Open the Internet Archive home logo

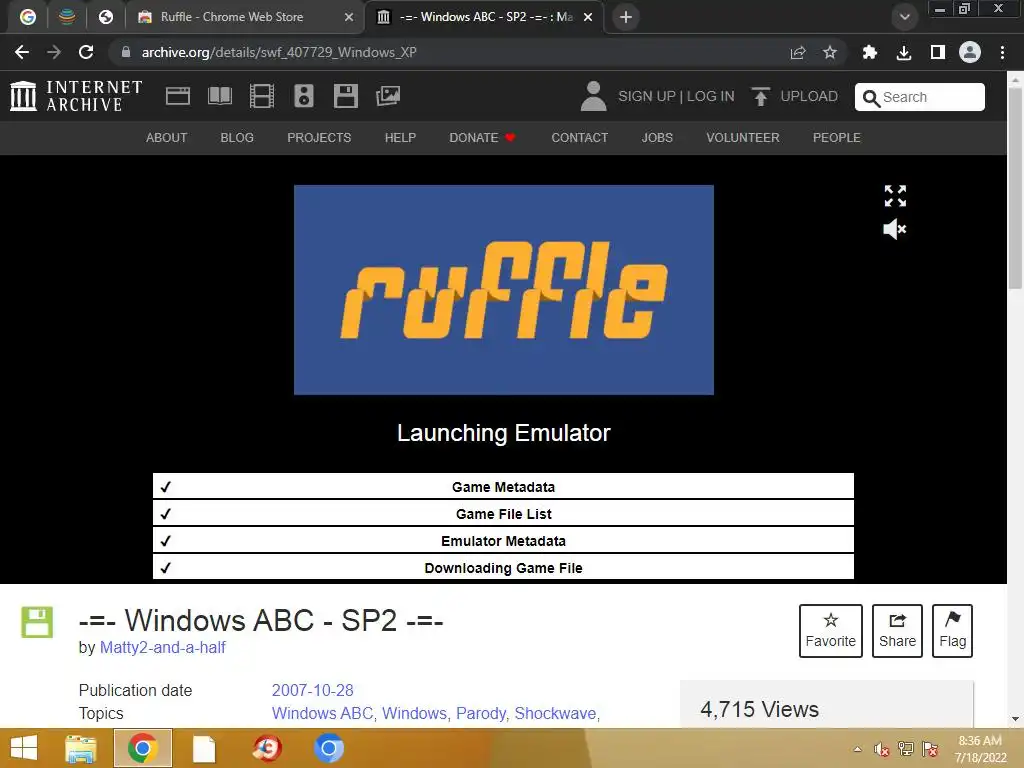pos(76,96)
